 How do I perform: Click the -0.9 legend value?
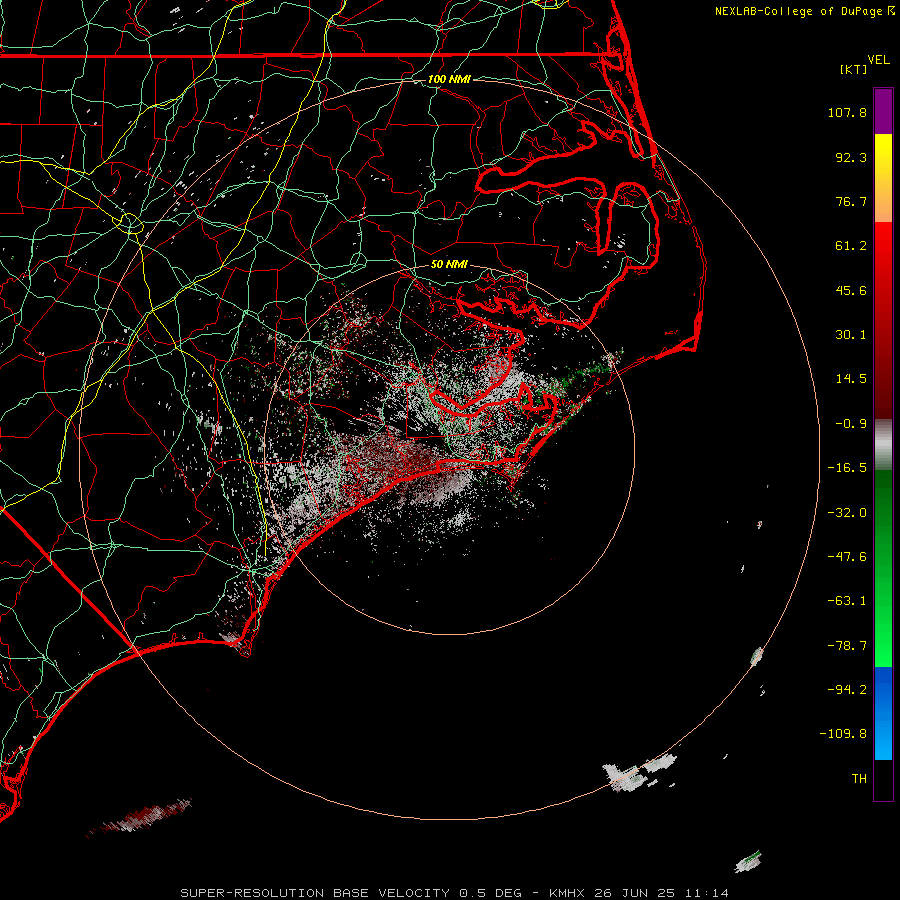point(851,424)
